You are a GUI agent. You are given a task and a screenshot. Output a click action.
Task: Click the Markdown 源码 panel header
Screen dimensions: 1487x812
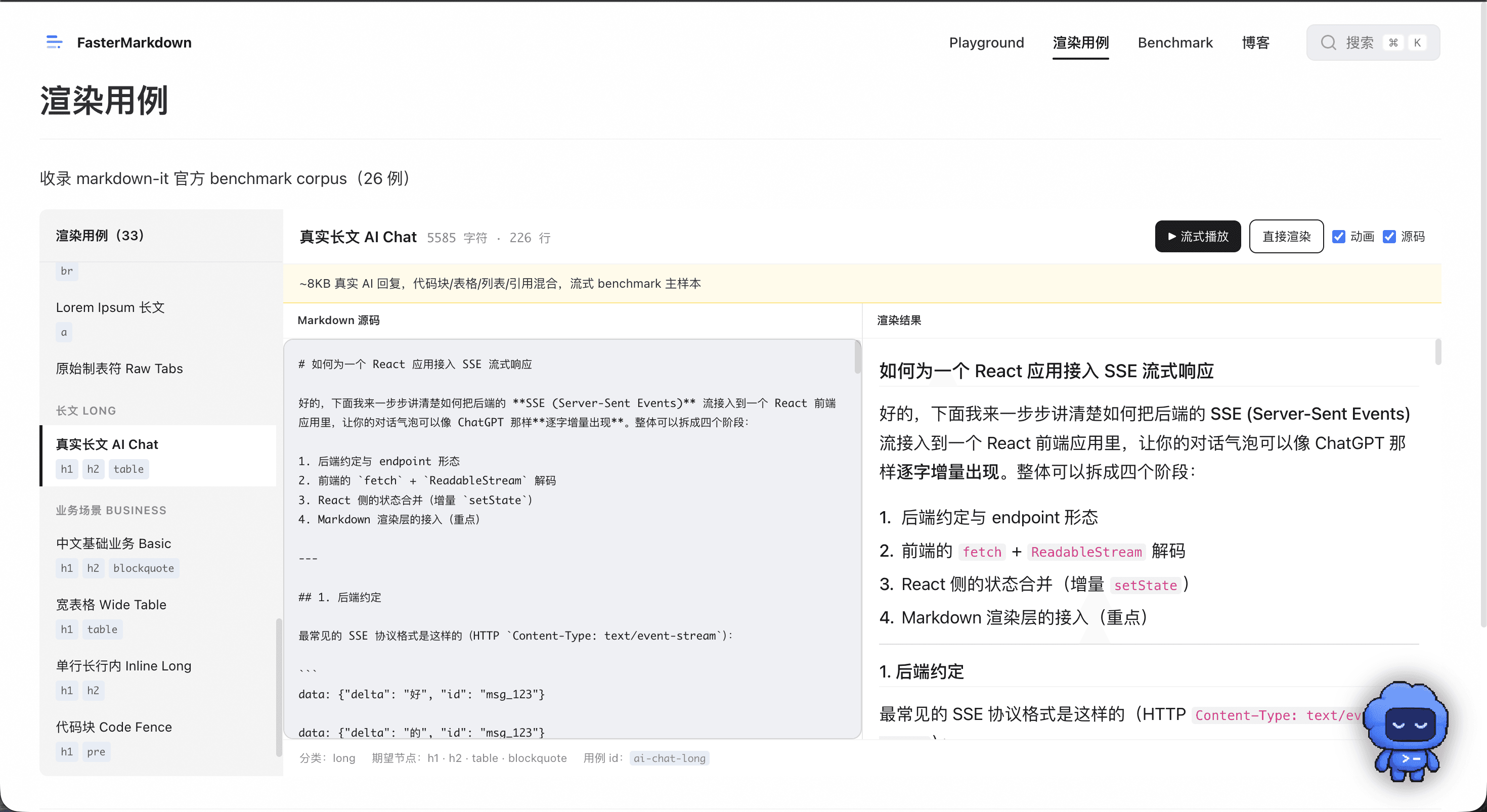click(338, 320)
